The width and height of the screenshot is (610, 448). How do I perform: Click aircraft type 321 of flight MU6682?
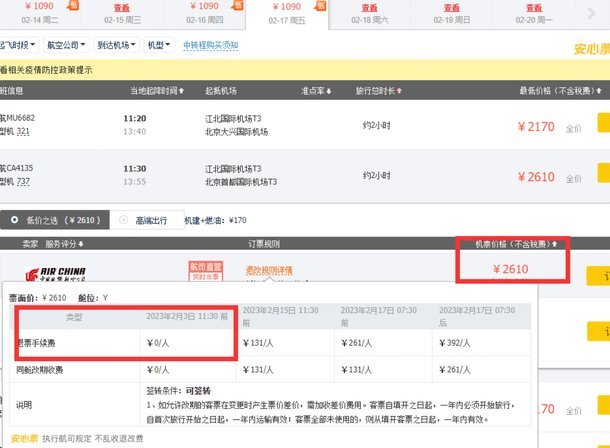click(x=23, y=131)
